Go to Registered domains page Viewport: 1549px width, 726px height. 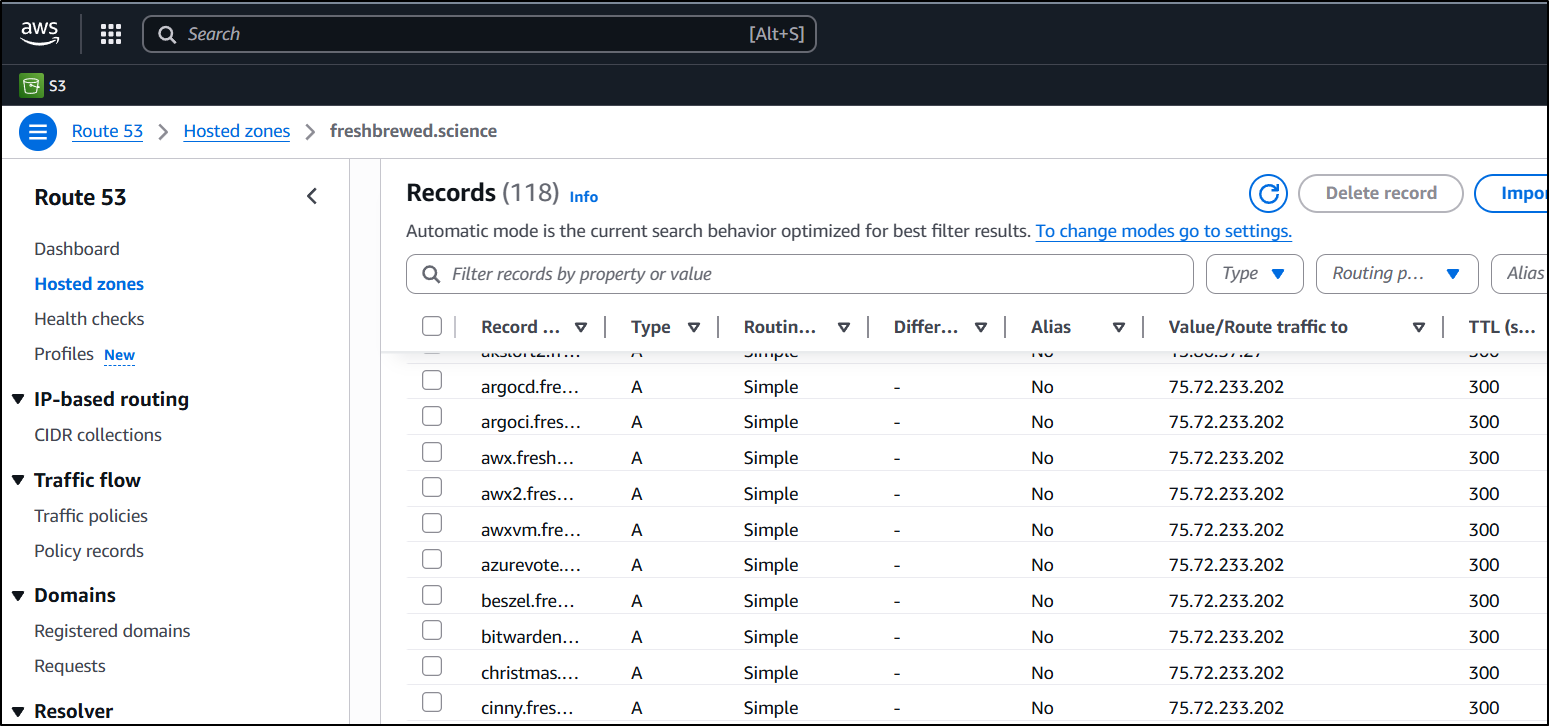click(112, 631)
